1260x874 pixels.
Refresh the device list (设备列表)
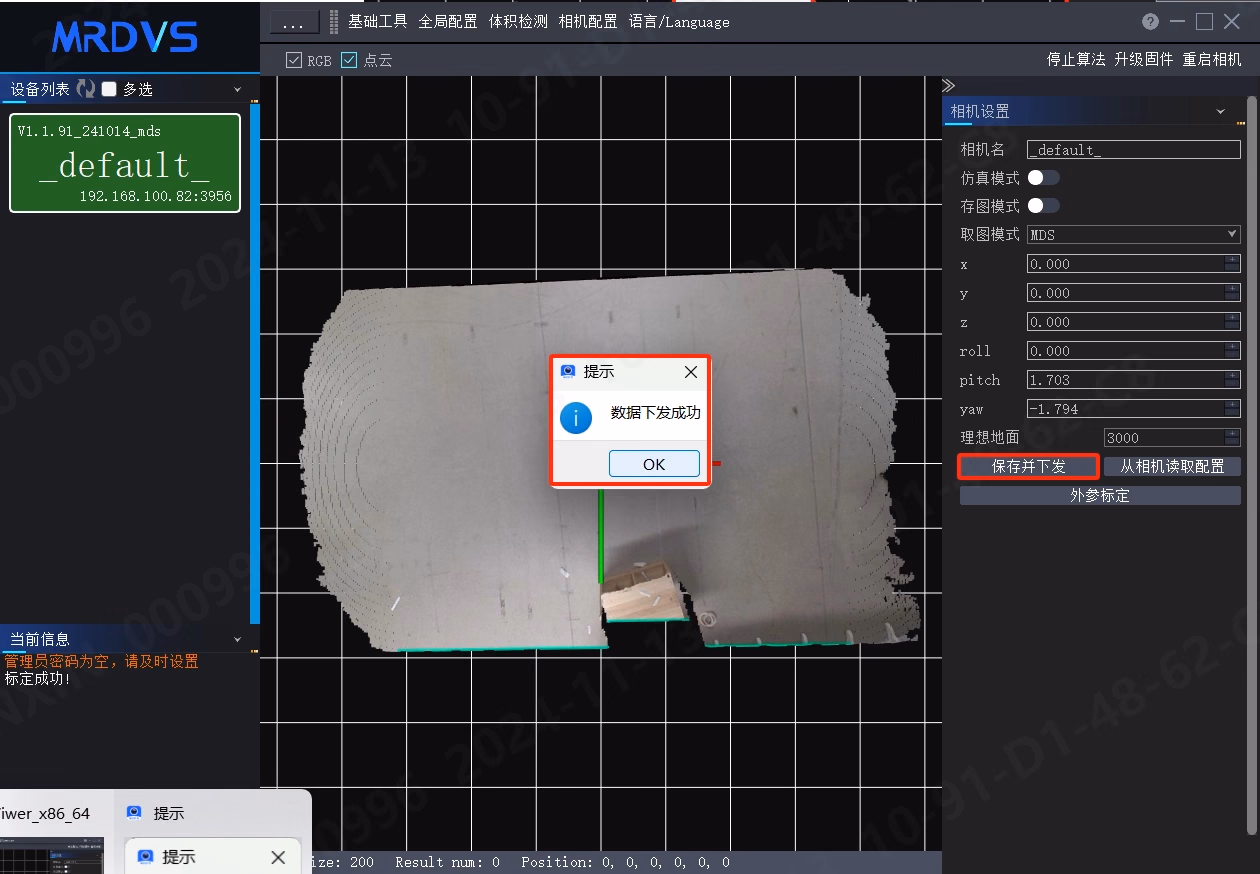tap(85, 89)
